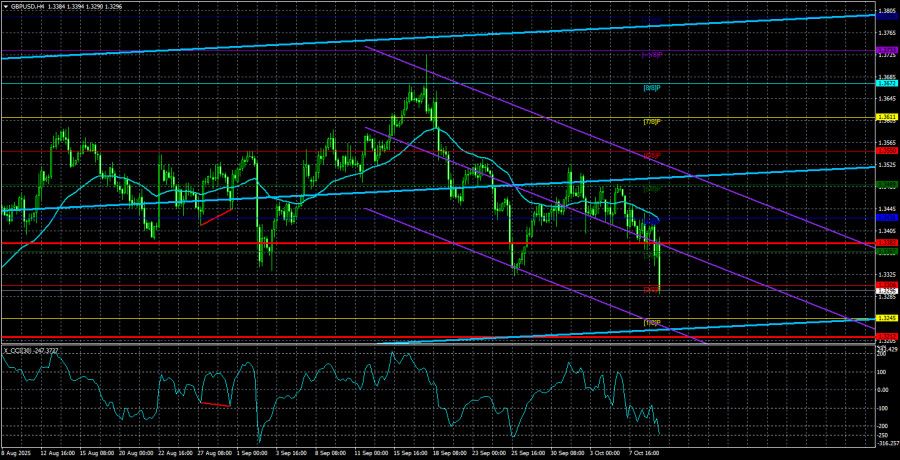Click the 1.3805 price scale value
The width and height of the screenshot is (900, 460).
click(x=885, y=12)
